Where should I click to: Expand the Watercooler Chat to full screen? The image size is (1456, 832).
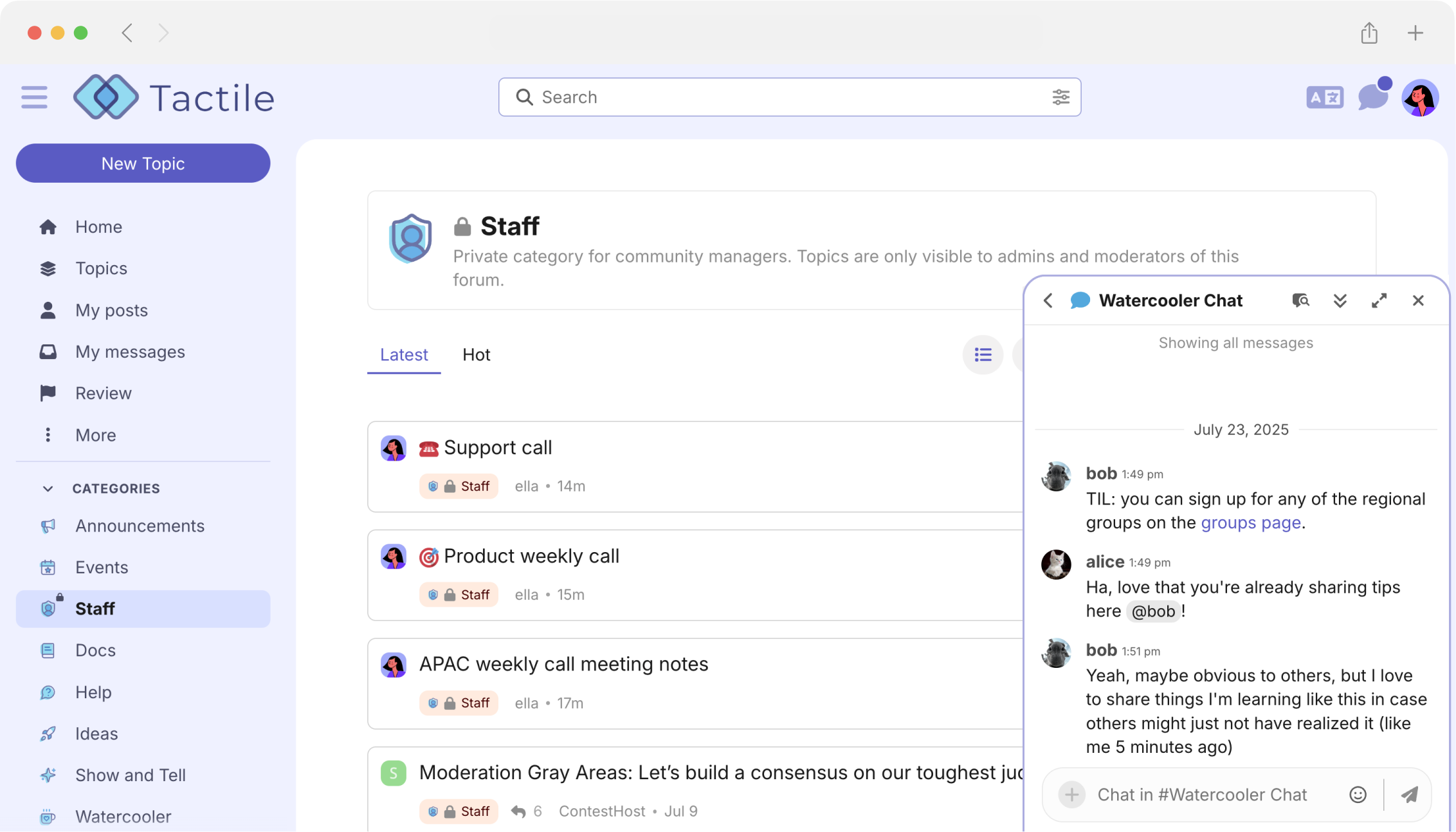(x=1379, y=300)
